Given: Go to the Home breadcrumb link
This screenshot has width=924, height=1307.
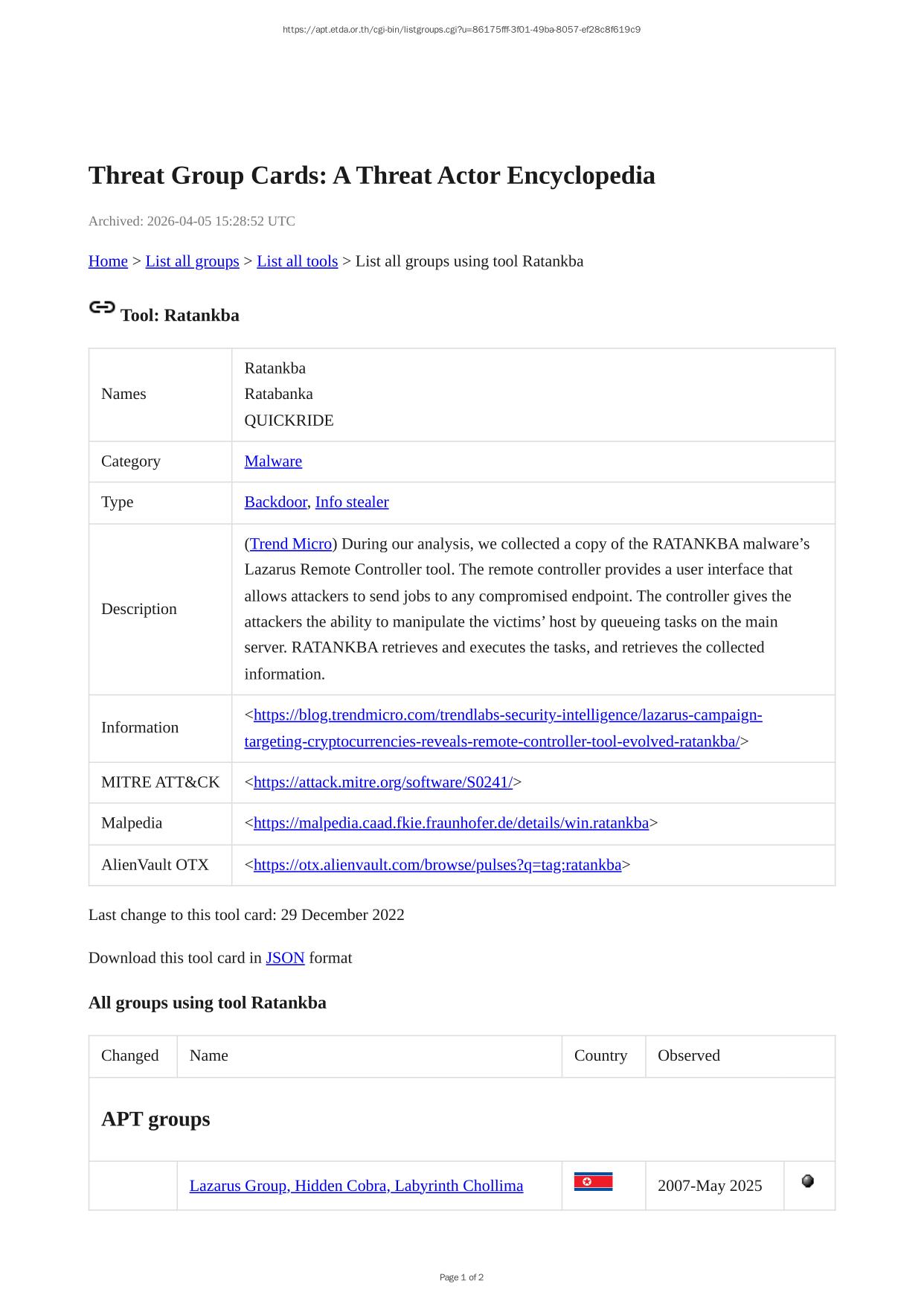Looking at the screenshot, I should coord(108,261).
